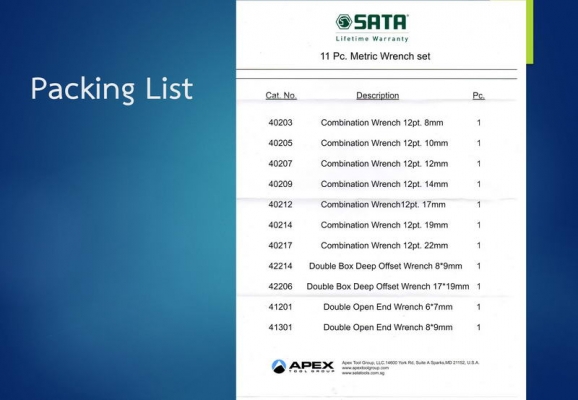Click the Description column header

point(377,96)
